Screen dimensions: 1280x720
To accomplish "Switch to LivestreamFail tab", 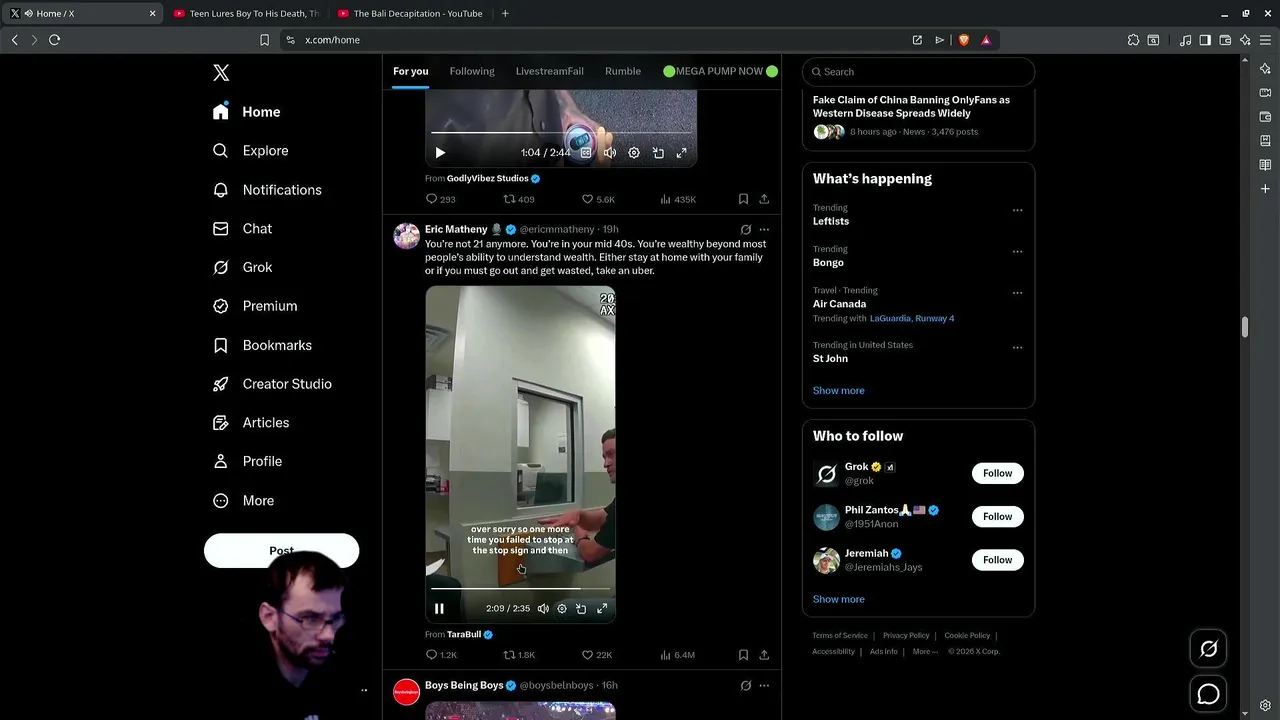I will 549,71.
